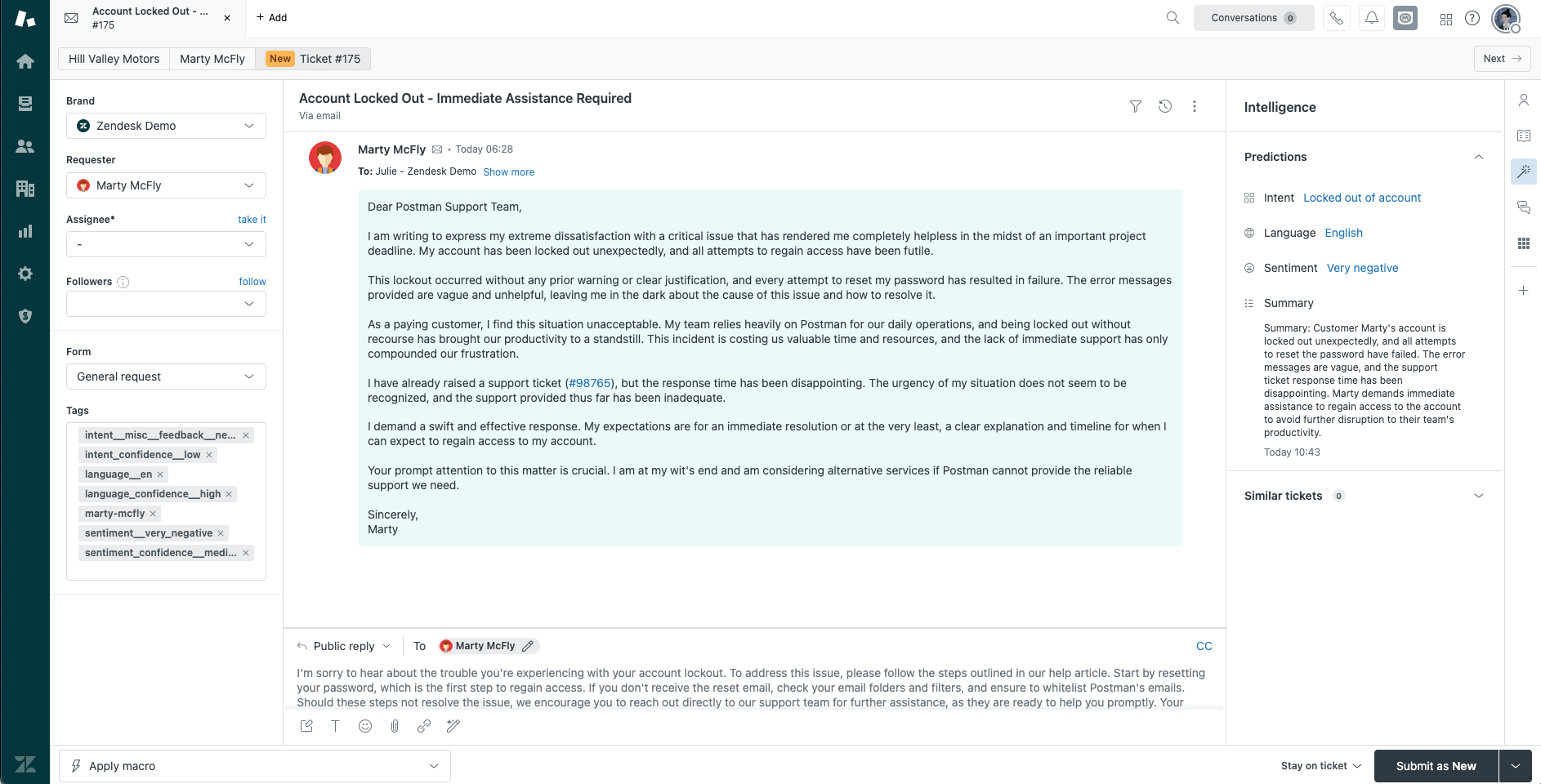Screen dimensions: 1541x784
Task: Add a new ticket tab
Action: click(272, 17)
